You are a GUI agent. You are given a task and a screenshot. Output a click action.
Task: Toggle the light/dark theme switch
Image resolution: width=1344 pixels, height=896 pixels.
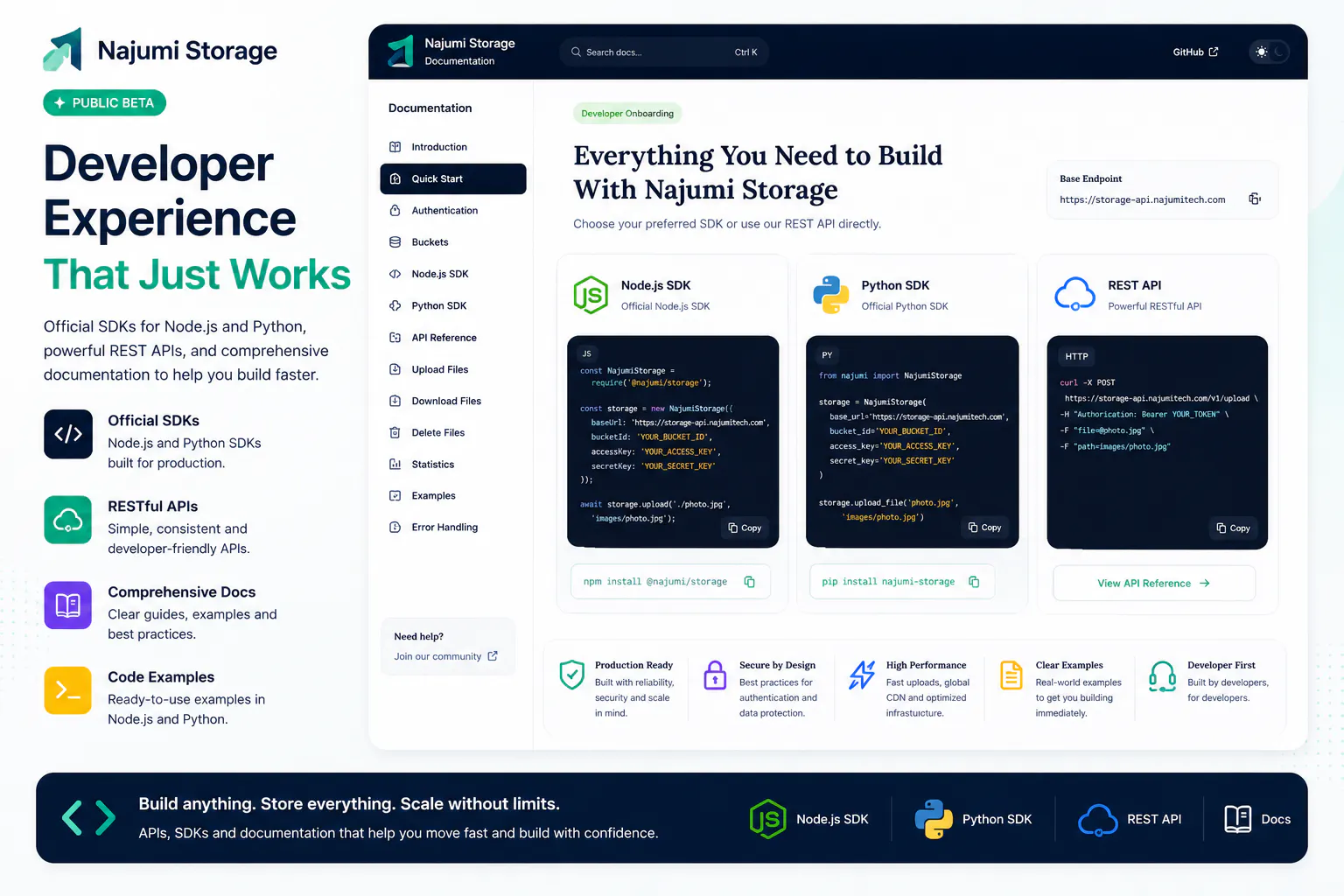1270,52
